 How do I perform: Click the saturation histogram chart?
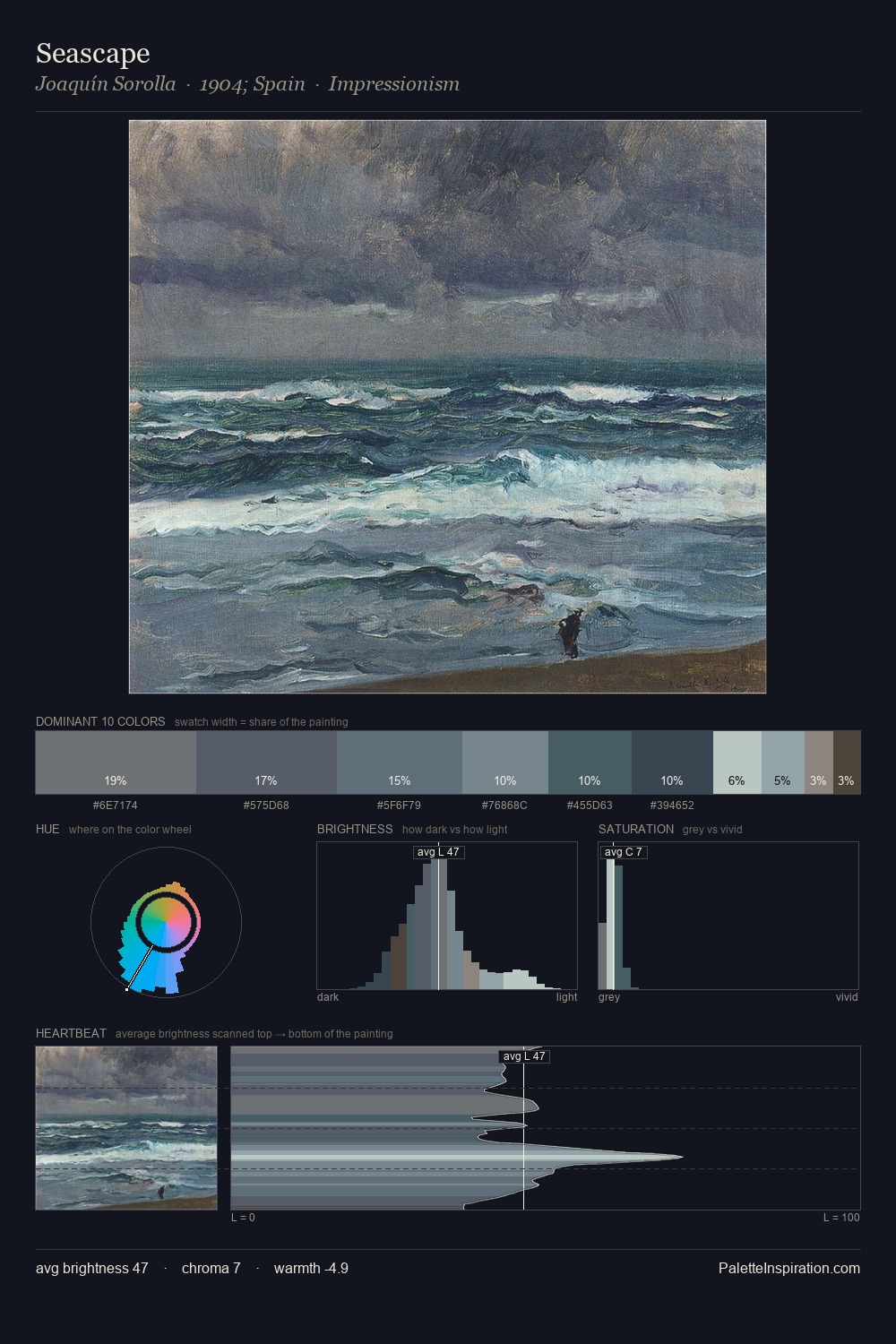click(x=728, y=916)
